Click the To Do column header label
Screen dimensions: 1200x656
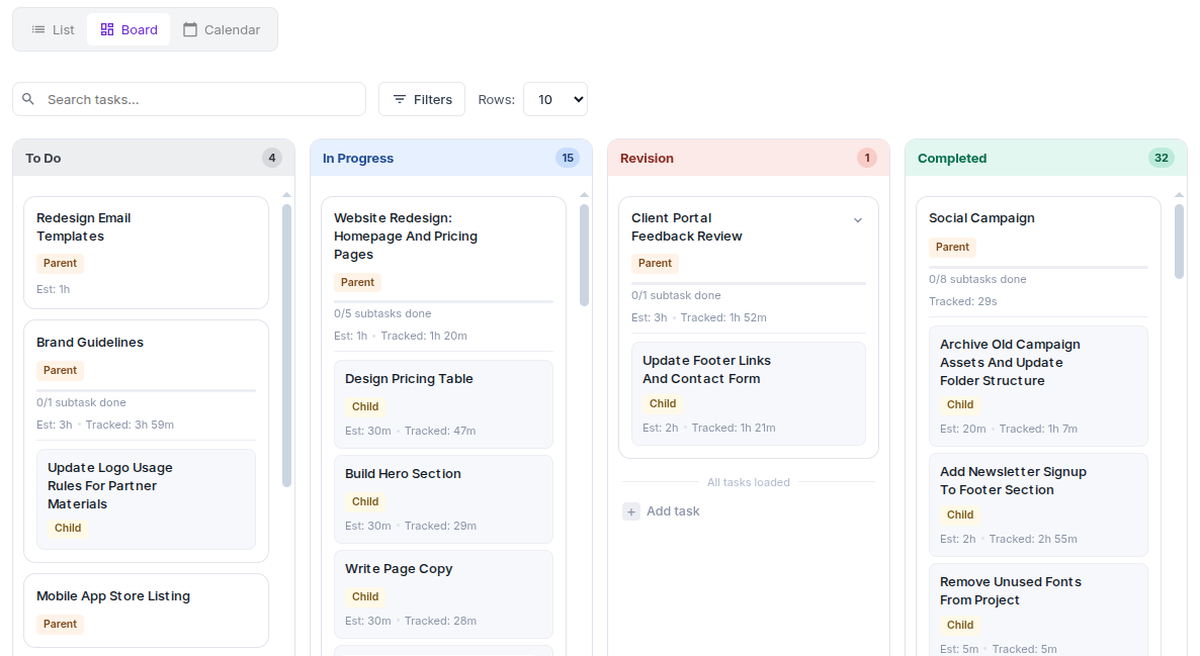43,158
